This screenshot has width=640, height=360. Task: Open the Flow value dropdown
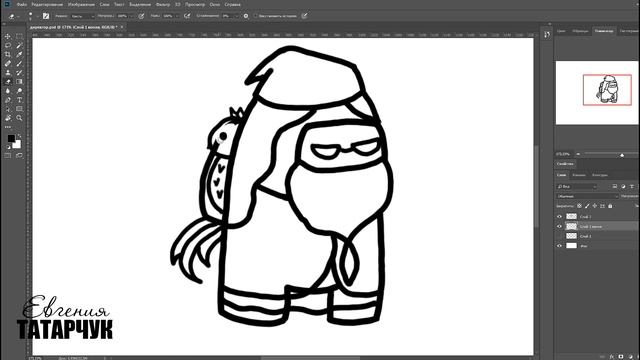[177, 16]
